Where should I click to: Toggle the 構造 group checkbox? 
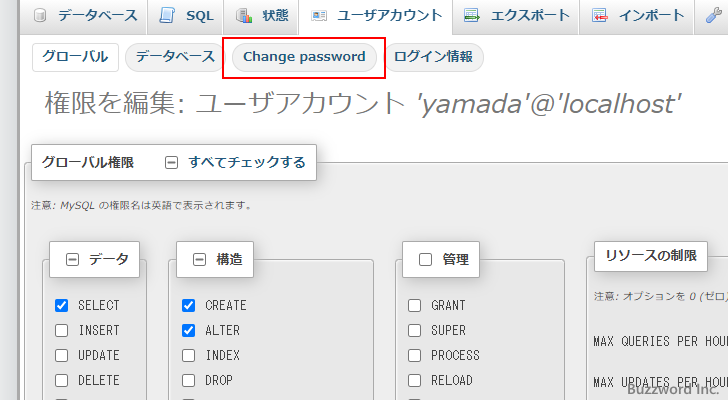(x=199, y=259)
